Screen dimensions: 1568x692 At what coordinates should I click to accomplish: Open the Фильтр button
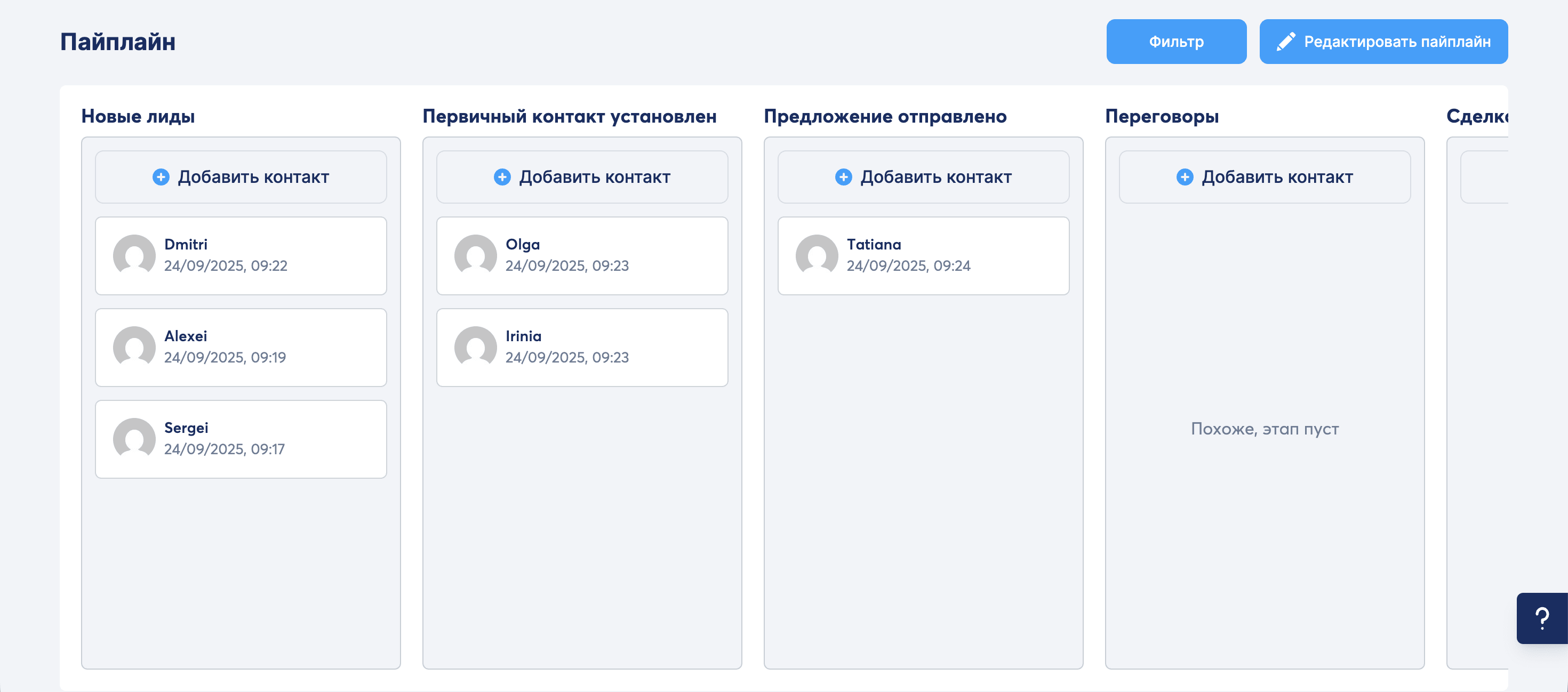[1175, 42]
